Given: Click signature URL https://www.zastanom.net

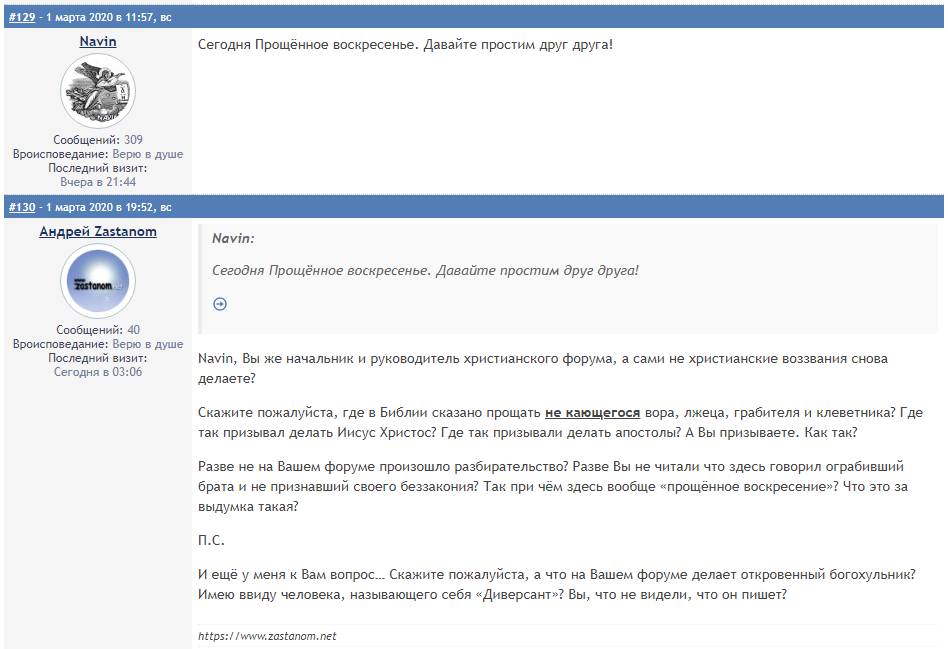Looking at the screenshot, I should coord(267,636).
